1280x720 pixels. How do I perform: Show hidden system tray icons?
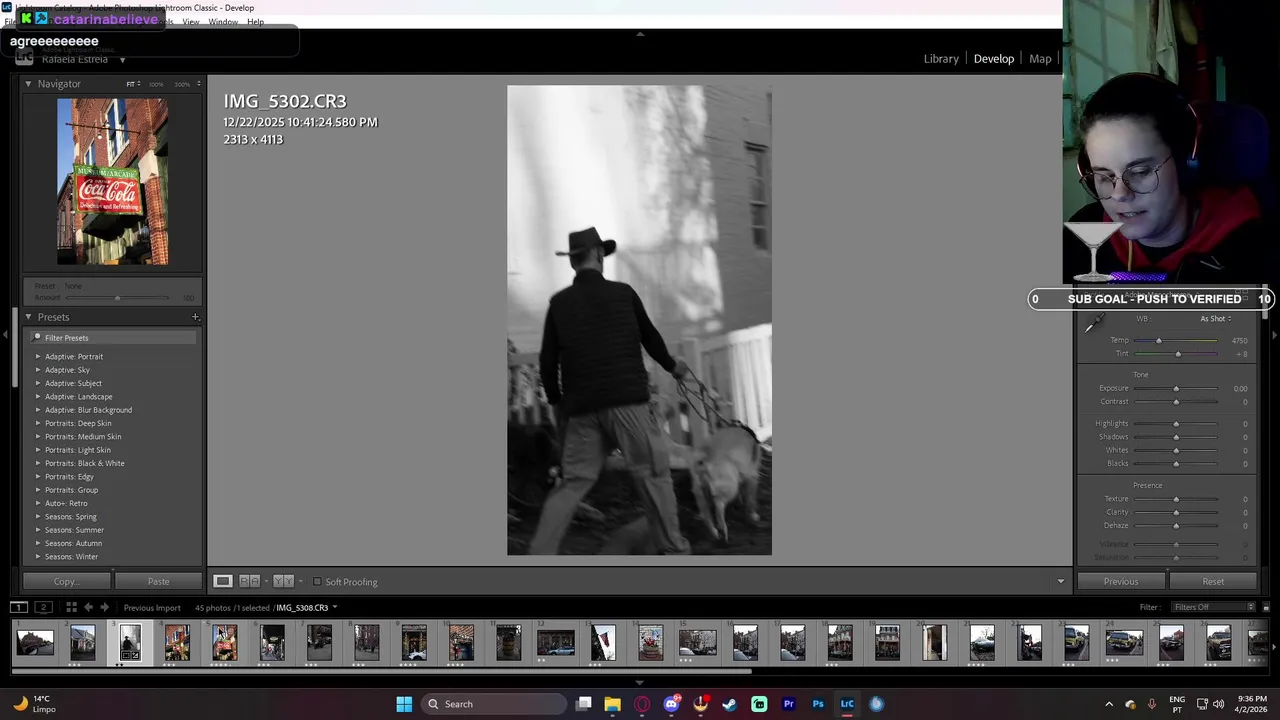[1108, 704]
